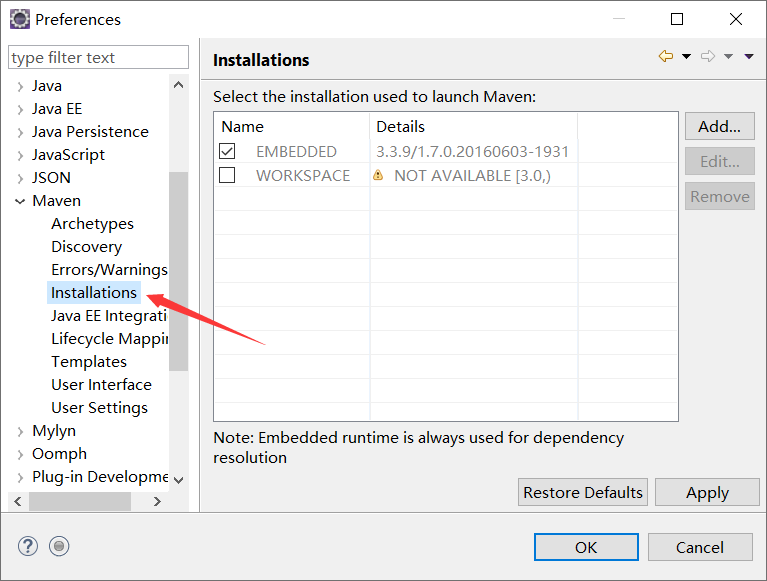Expand the Plug-in Development node
This screenshot has width=767, height=581.
click(20, 477)
